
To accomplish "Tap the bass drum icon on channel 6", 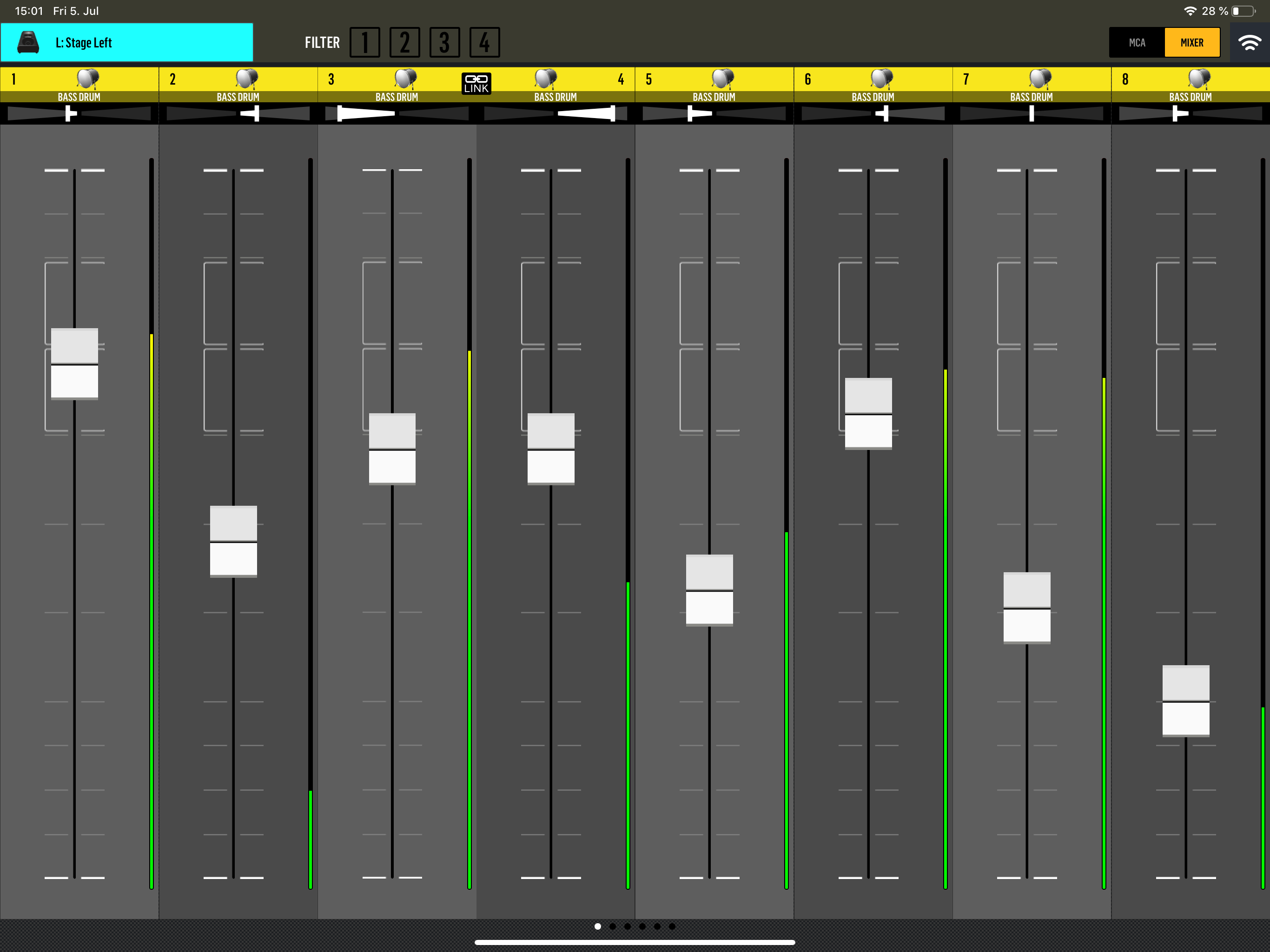I will click(881, 78).
